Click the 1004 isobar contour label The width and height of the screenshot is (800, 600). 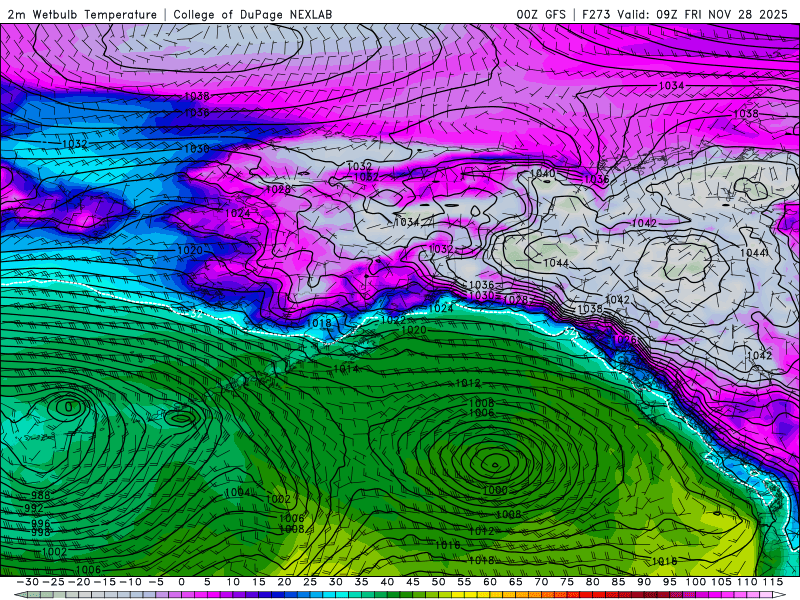tap(237, 492)
